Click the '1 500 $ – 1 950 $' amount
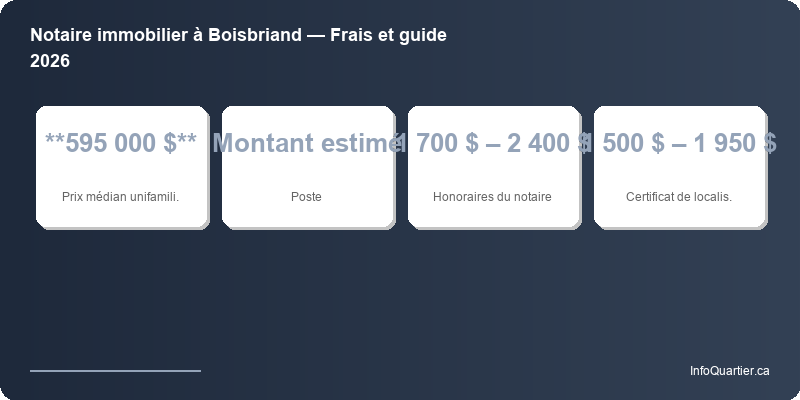 (680, 143)
